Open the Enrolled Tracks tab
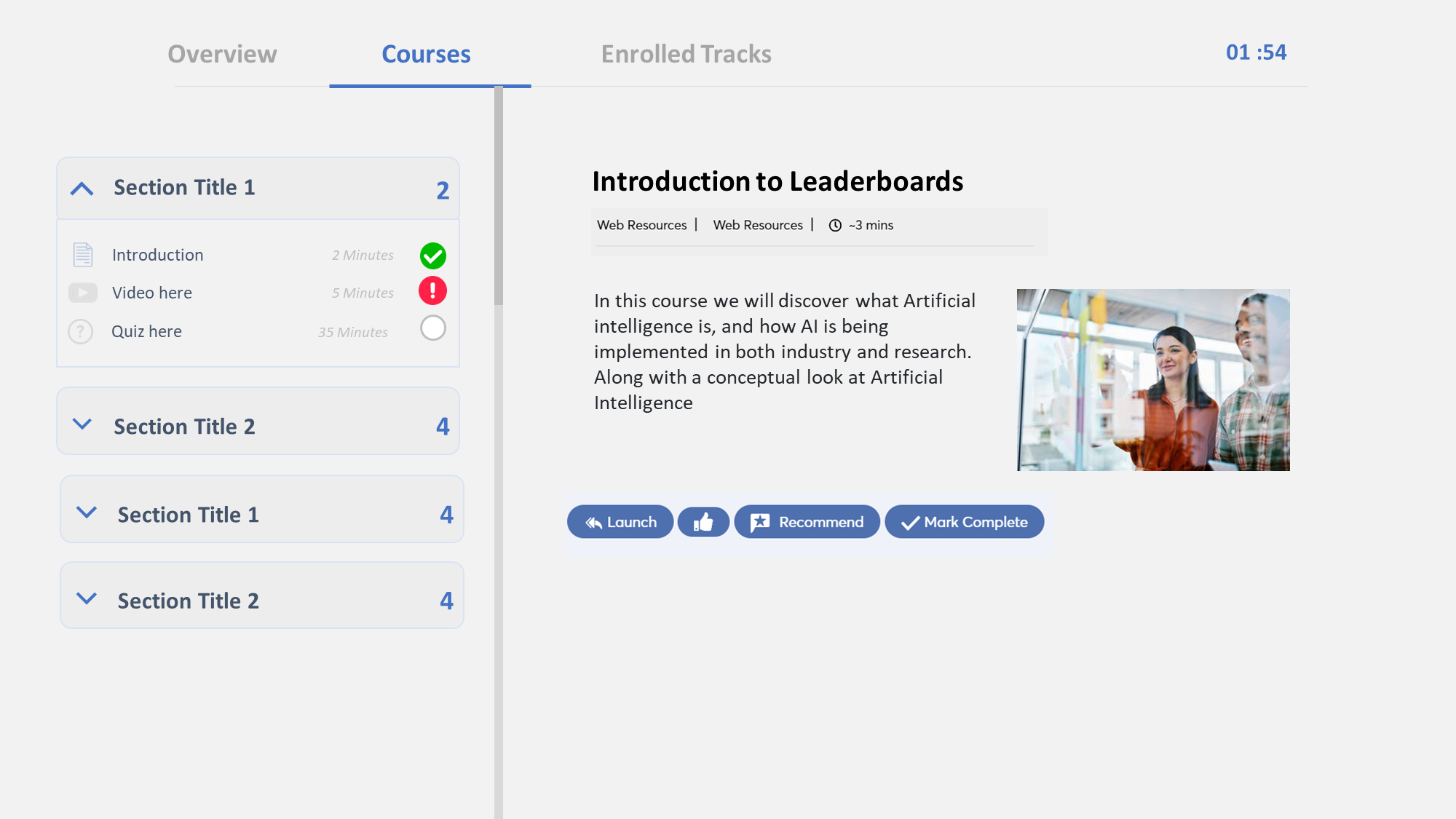This screenshot has height=819, width=1456. tap(686, 54)
